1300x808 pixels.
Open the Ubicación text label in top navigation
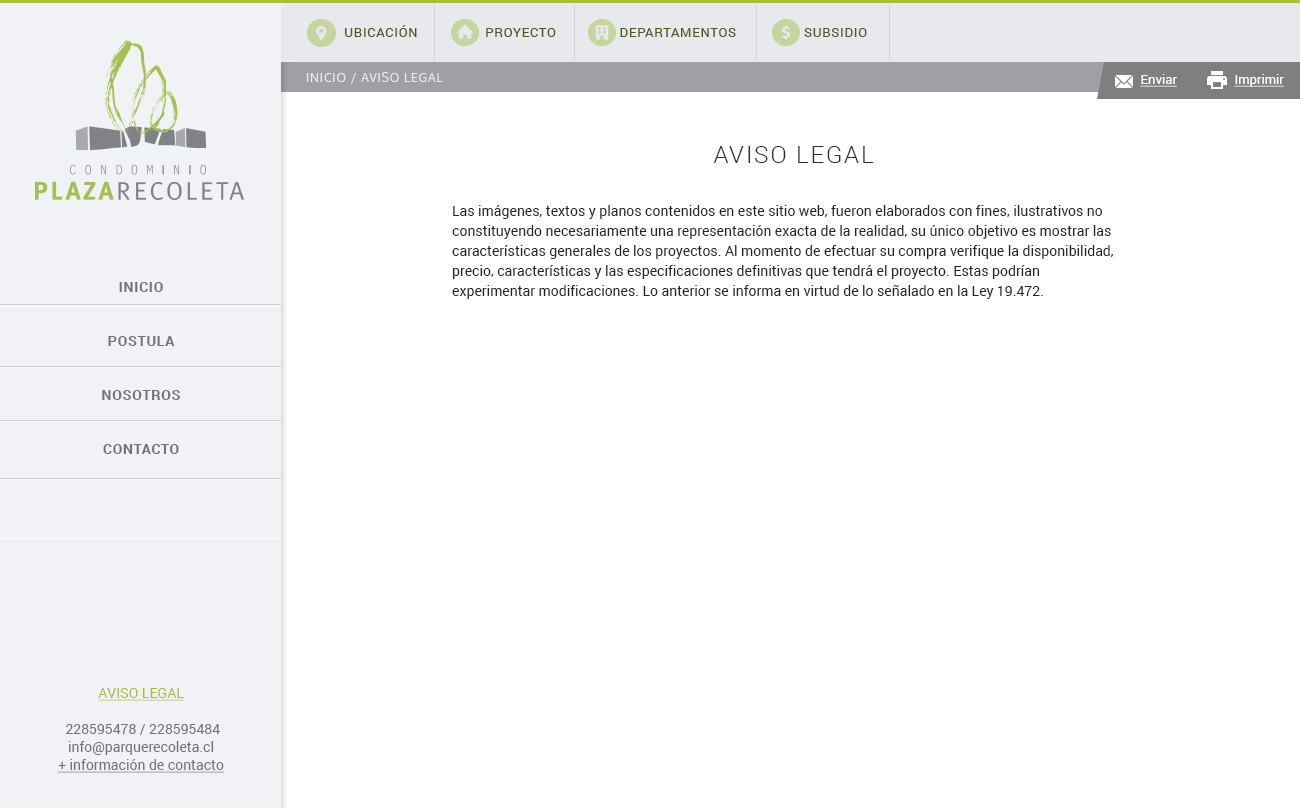380,33
